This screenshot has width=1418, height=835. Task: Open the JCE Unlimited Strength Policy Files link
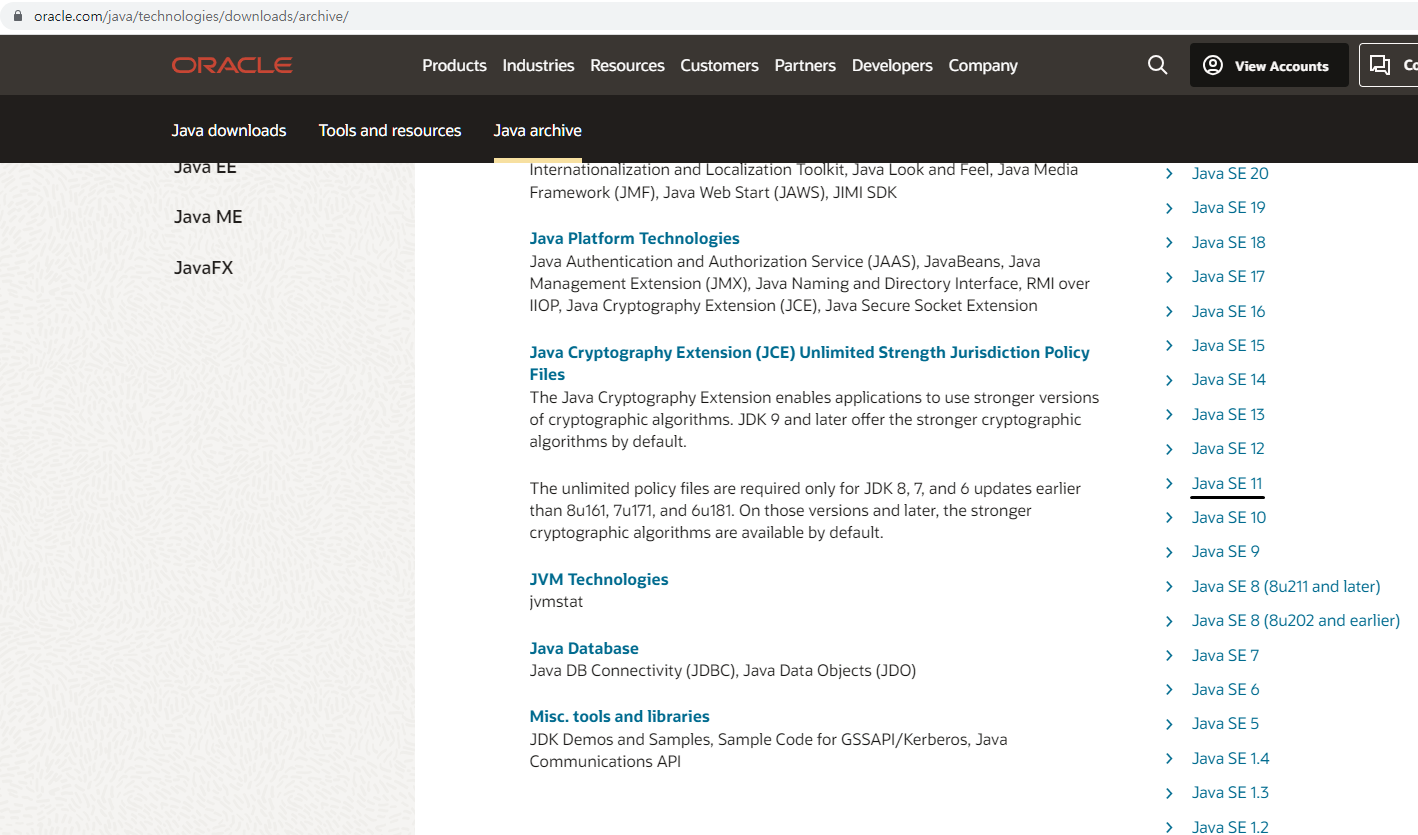click(809, 363)
